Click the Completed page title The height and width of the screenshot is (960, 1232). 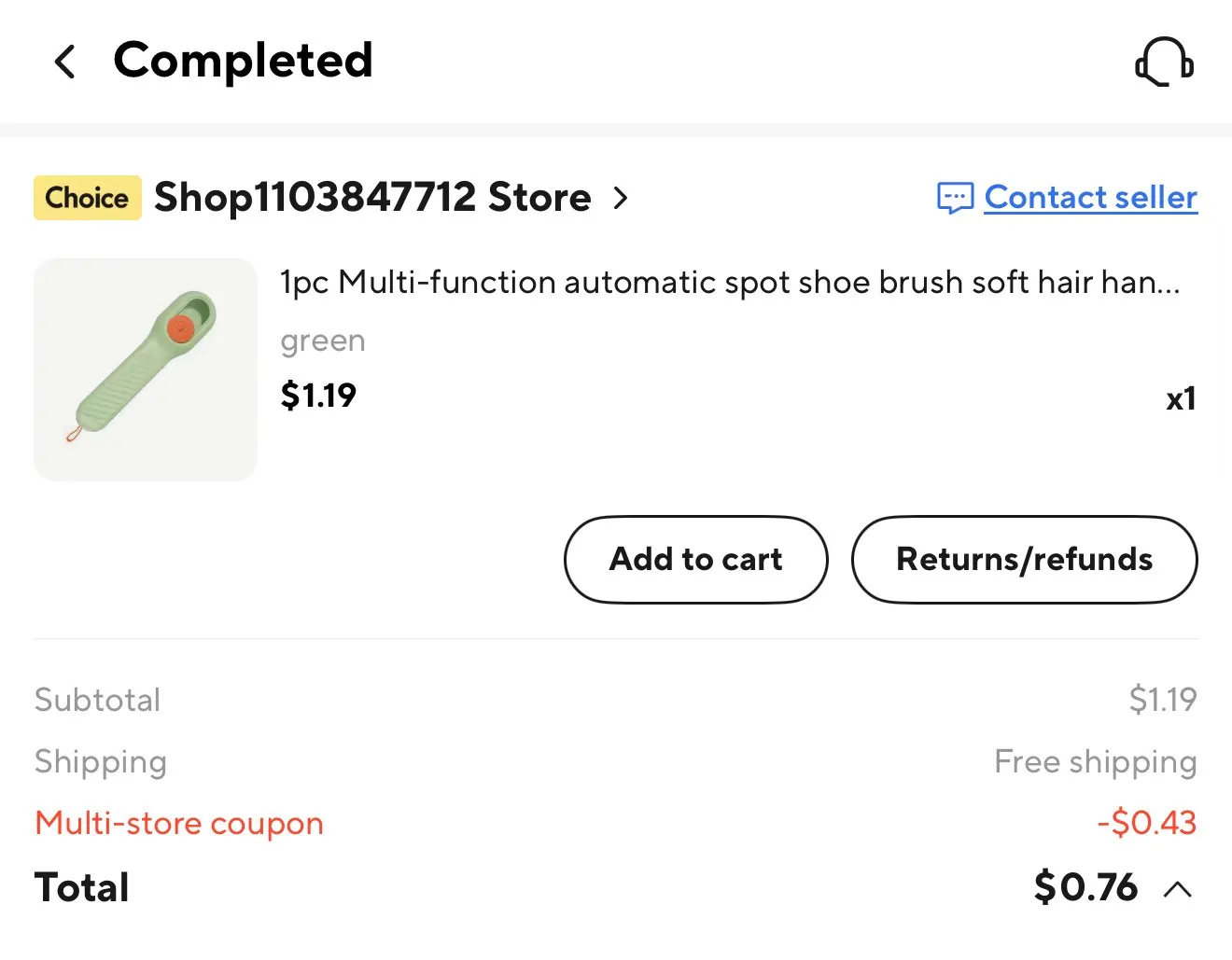click(x=243, y=61)
